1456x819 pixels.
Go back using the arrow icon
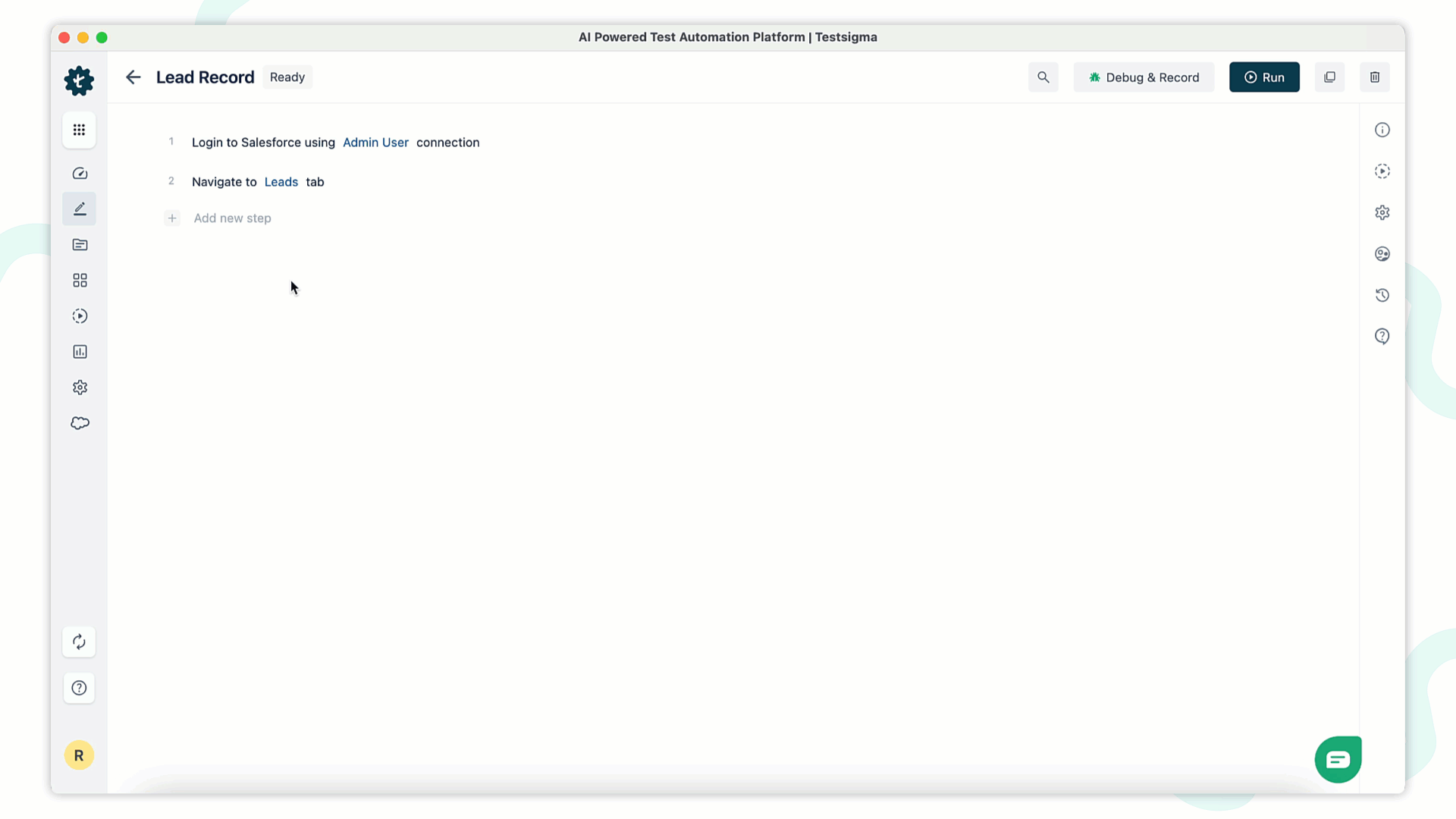[133, 77]
